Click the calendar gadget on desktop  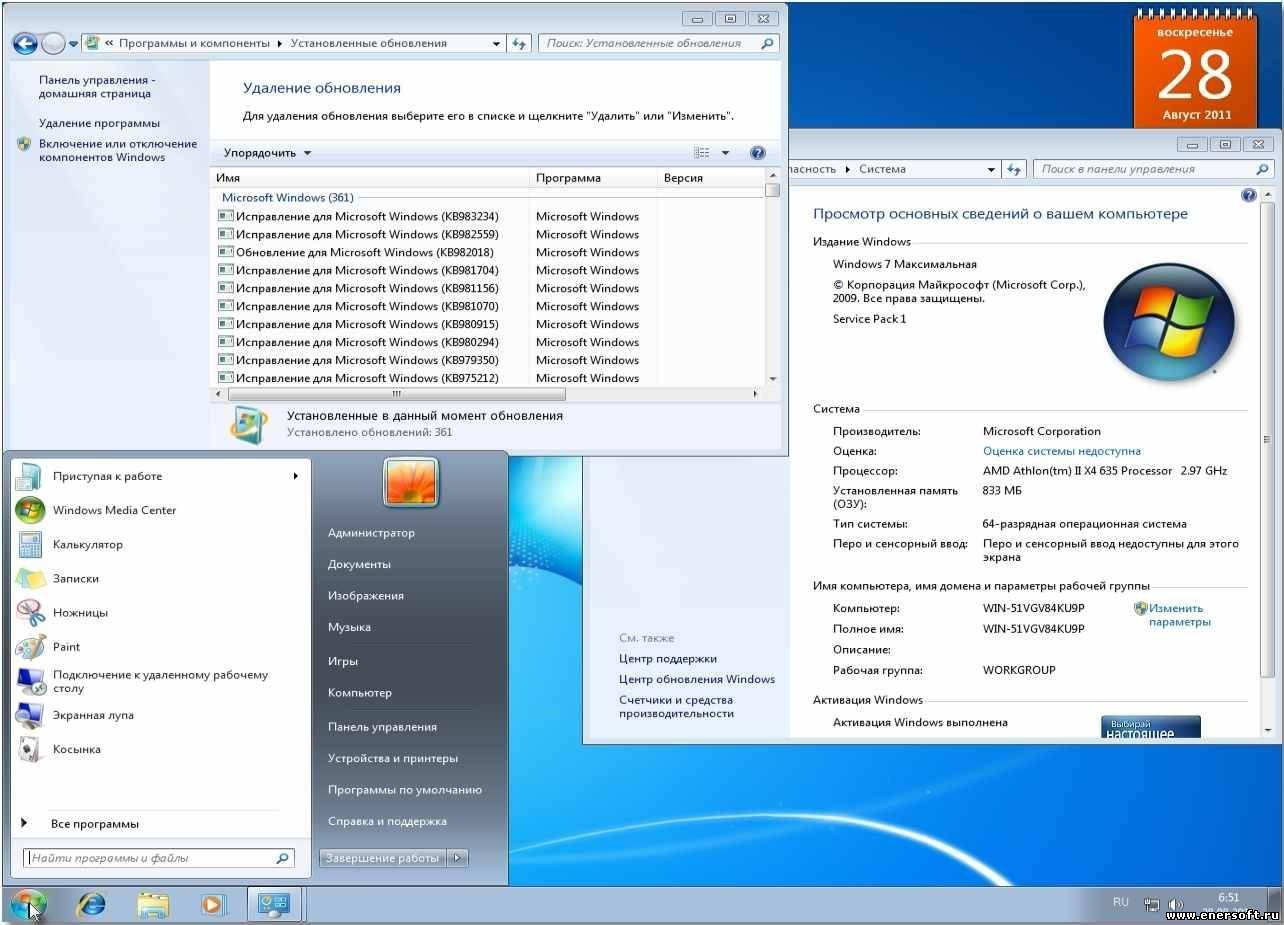click(x=1195, y=68)
